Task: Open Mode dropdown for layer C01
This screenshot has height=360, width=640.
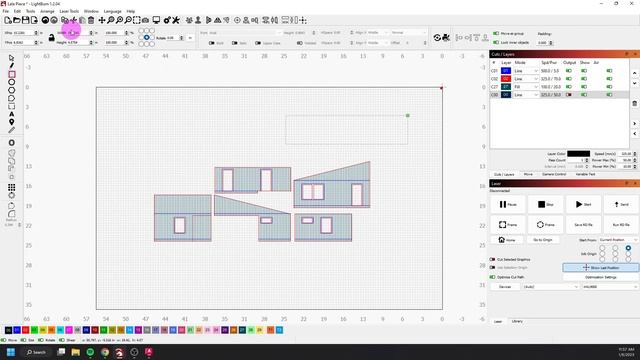Action: (526, 71)
